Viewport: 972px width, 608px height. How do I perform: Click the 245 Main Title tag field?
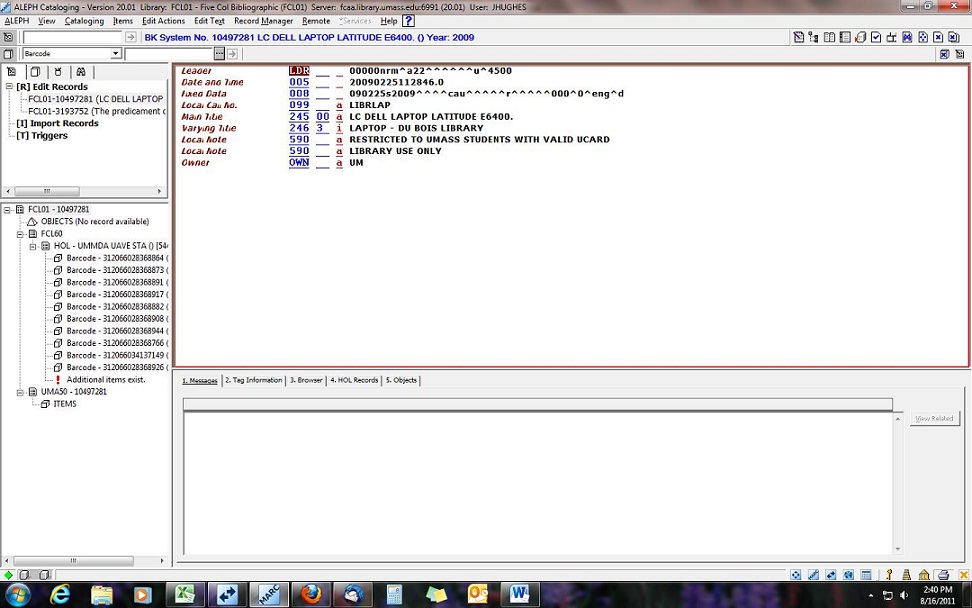[298, 117]
